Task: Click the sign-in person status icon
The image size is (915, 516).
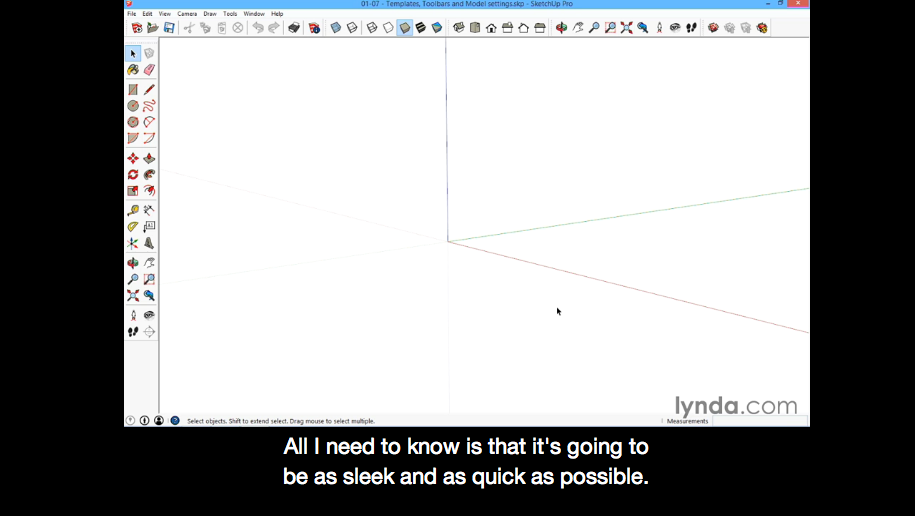Action: [x=159, y=421]
